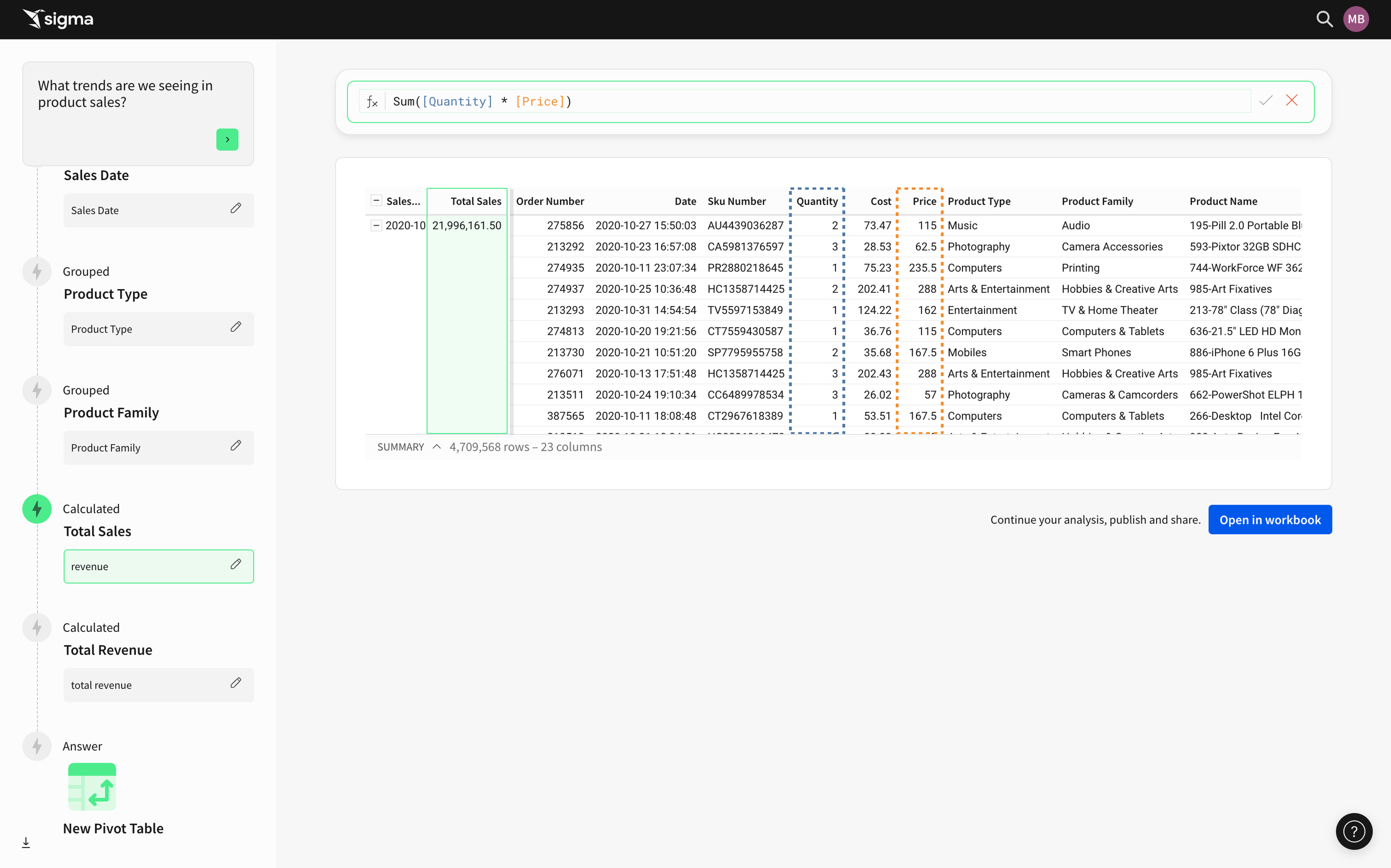Screen dimensions: 1391x868
Task: Edit the Product Family step pencil icon
Action: click(x=236, y=446)
